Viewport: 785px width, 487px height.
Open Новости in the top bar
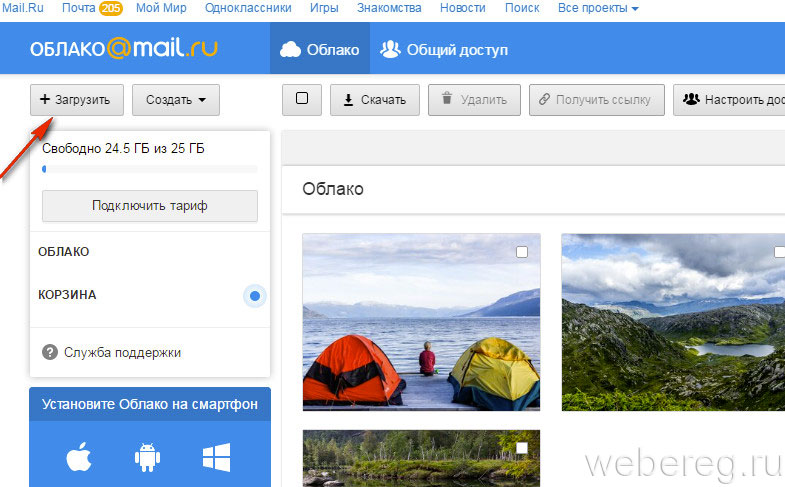pyautogui.click(x=463, y=8)
